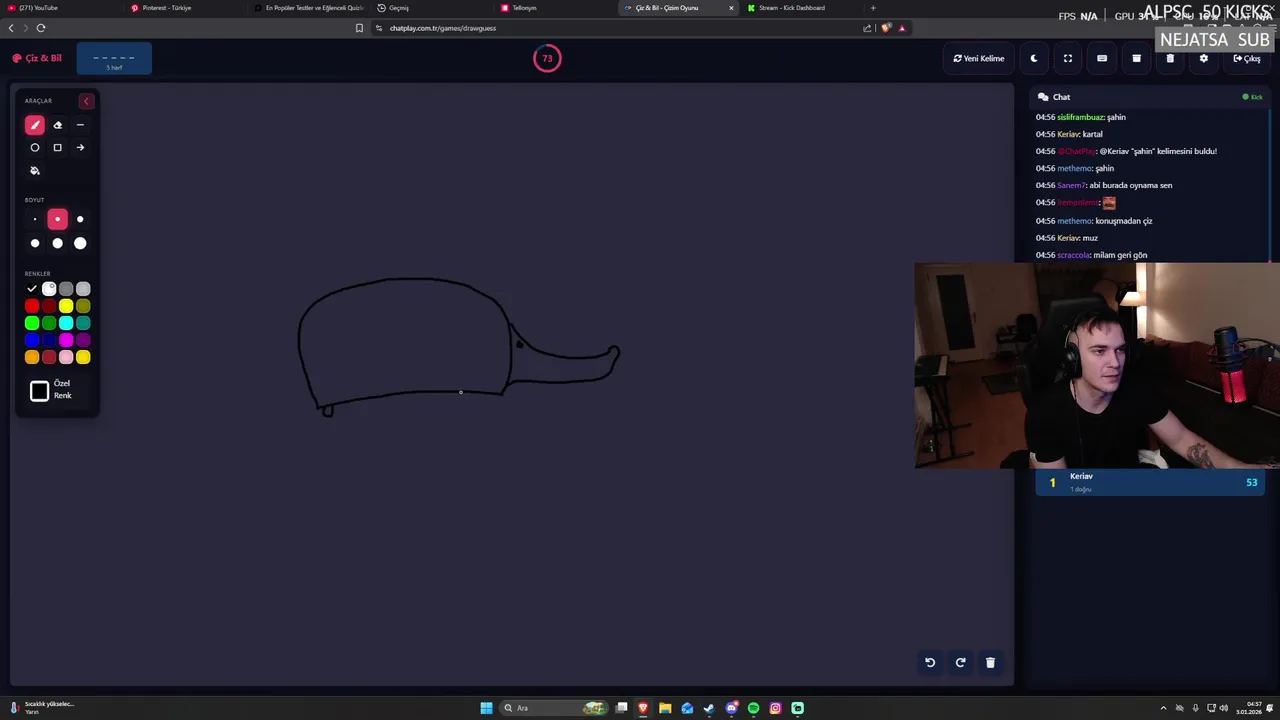Viewport: 1280px width, 720px height.
Task: Pick the cyan color swatch
Action: (66, 323)
